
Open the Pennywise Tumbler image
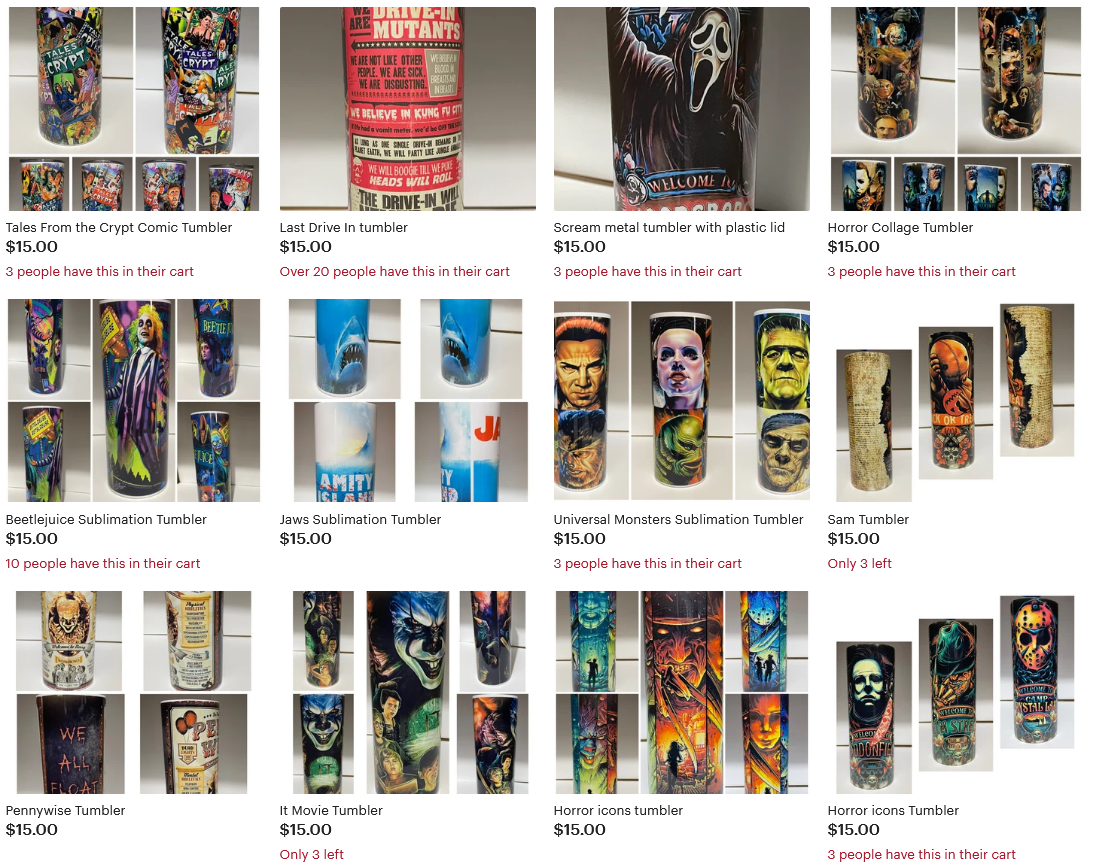[134, 692]
